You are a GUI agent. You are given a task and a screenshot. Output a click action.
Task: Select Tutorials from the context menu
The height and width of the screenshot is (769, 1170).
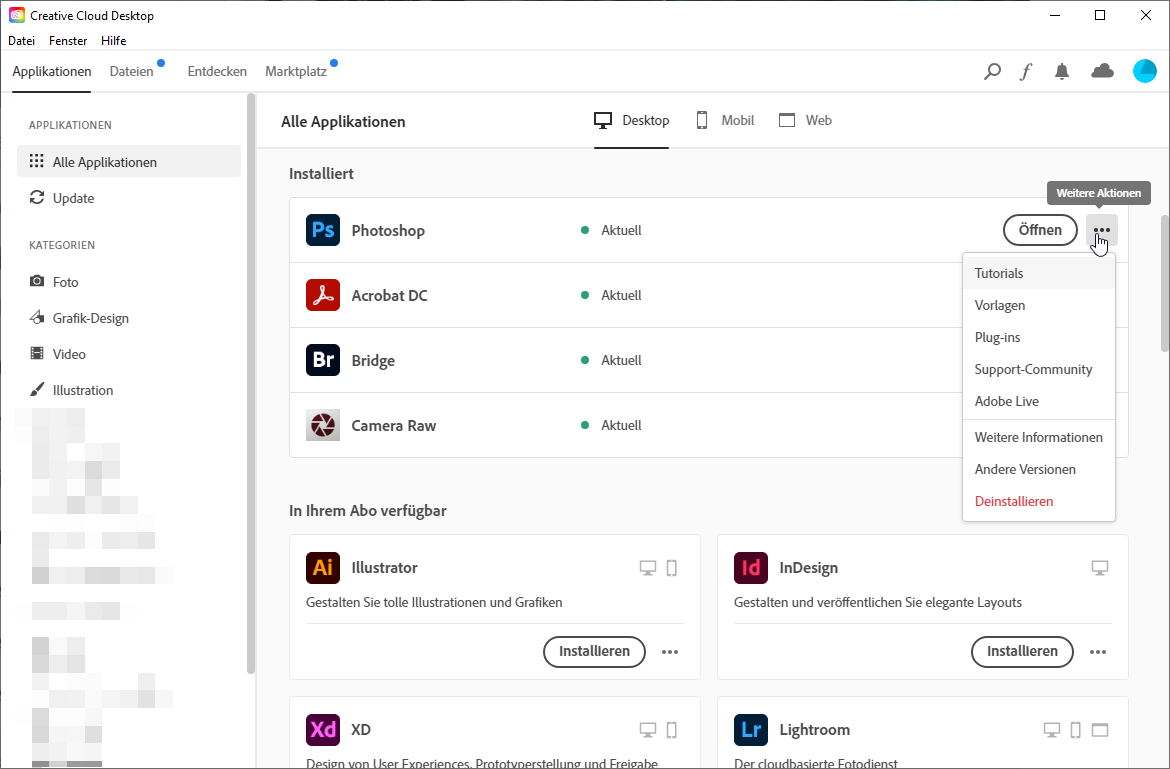click(999, 273)
